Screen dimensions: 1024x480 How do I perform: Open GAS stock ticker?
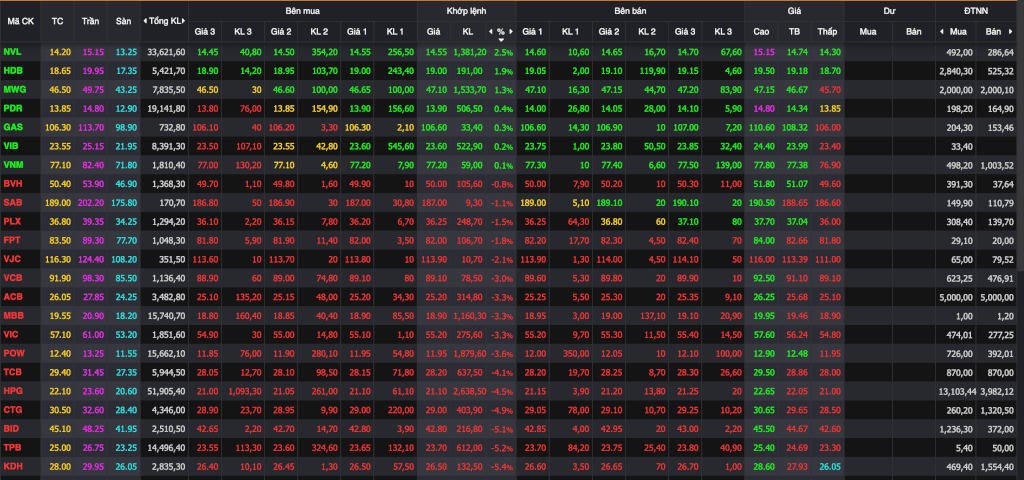[13, 127]
